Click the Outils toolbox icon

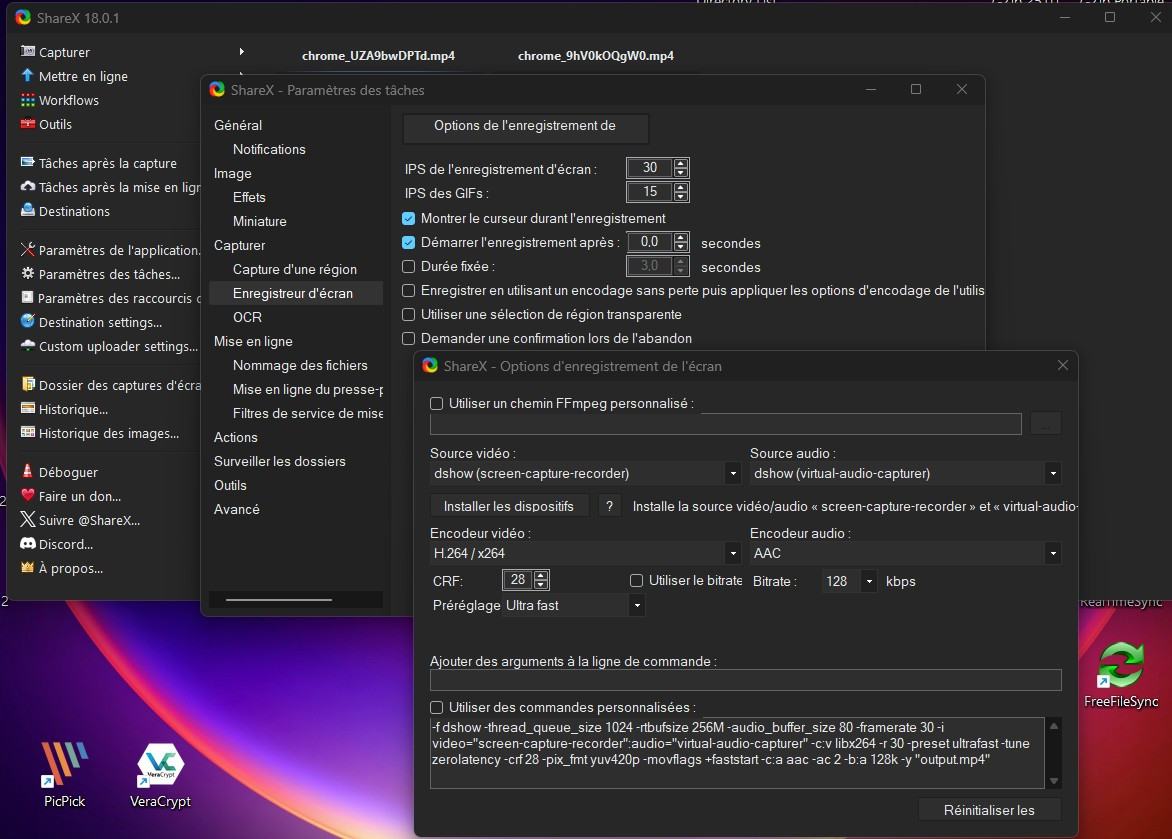point(28,123)
